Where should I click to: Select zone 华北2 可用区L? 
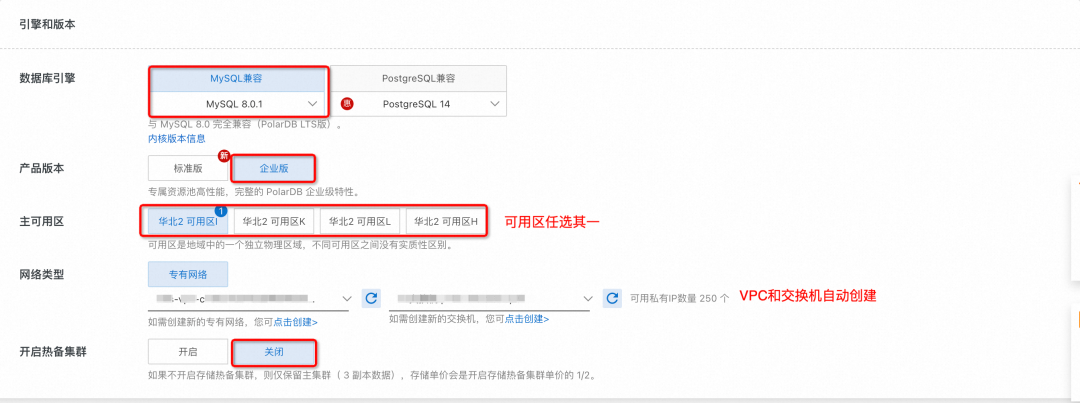coord(360,221)
